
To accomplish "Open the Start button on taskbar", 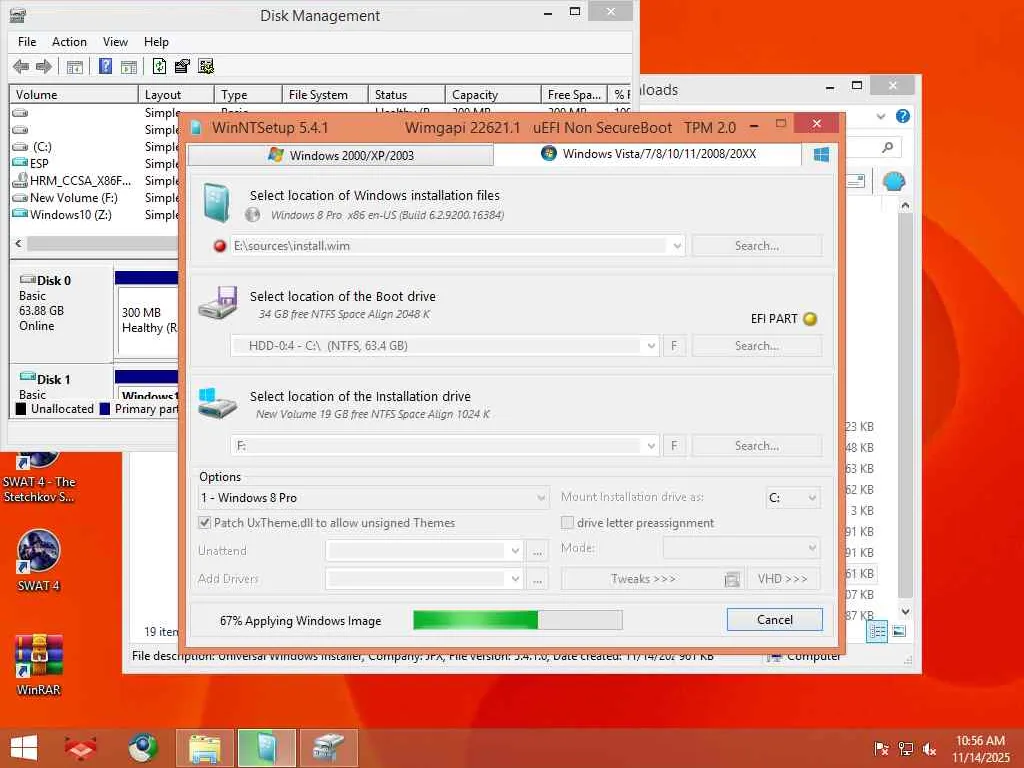I will pyautogui.click(x=24, y=748).
